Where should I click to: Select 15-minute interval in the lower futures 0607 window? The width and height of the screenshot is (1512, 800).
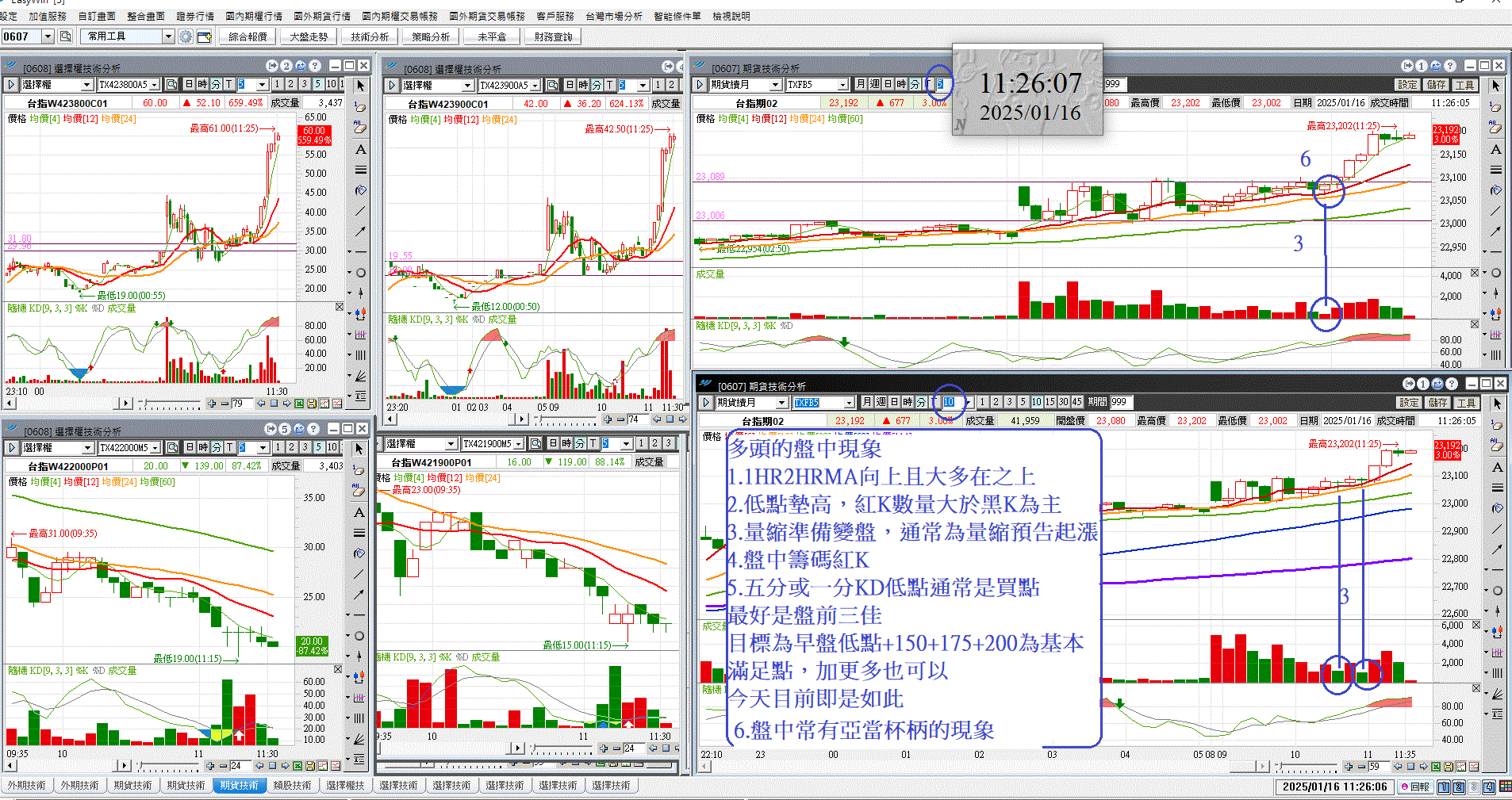tap(1050, 402)
